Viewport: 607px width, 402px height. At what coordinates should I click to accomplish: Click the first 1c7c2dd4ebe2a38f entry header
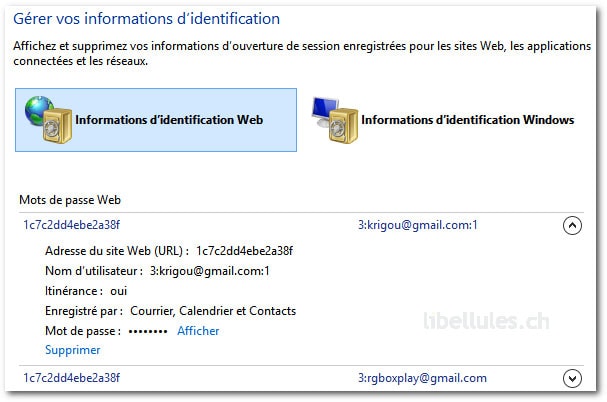tap(72, 225)
